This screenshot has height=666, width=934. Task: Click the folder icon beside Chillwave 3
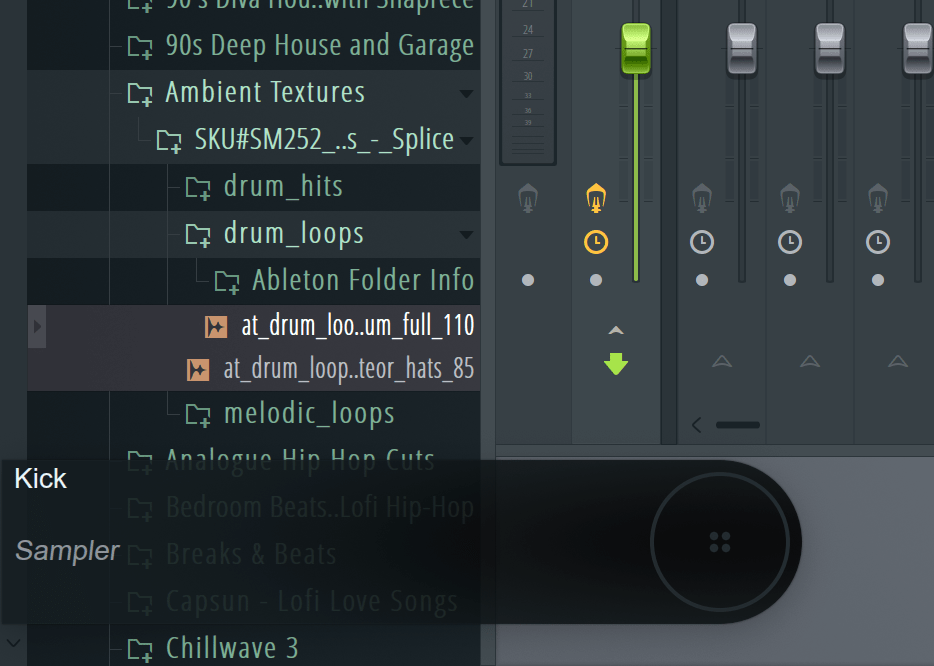[140, 648]
